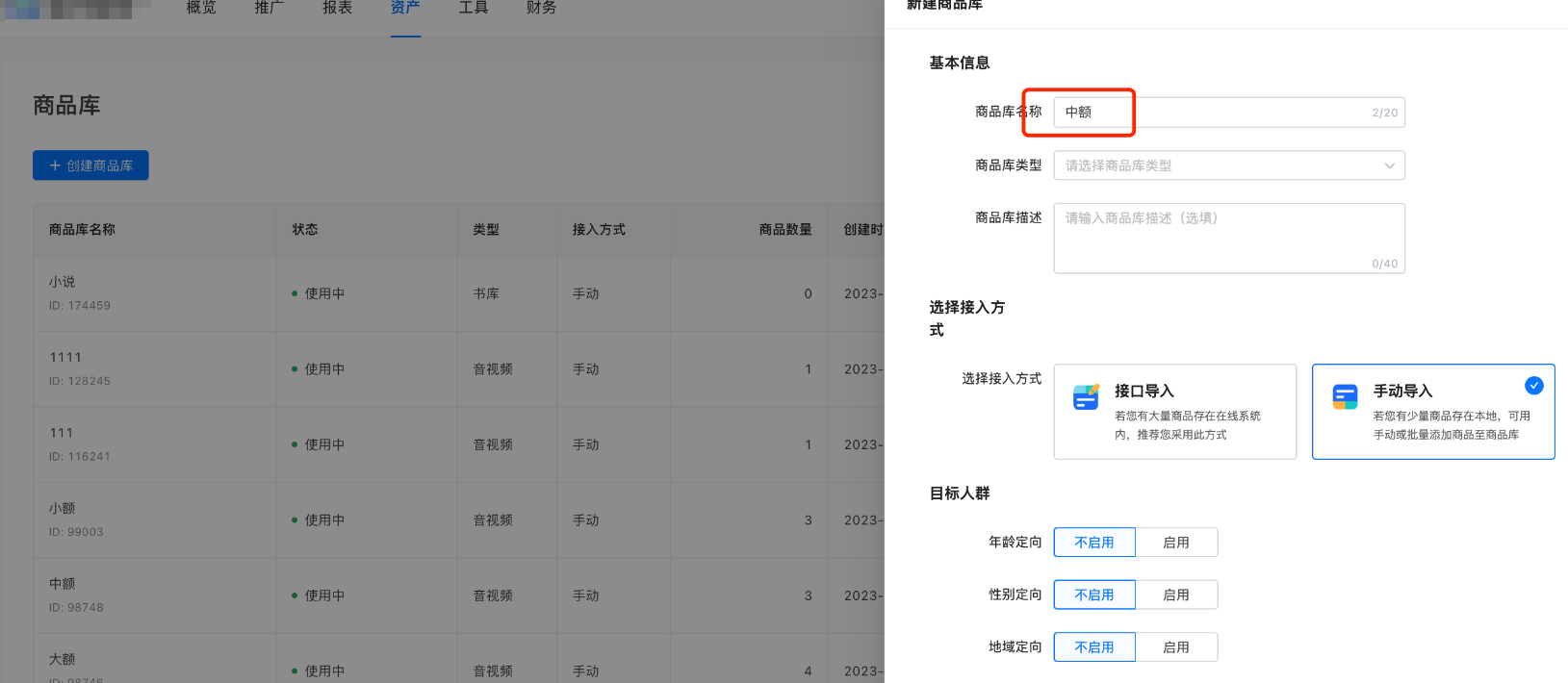
Task: Click the 中额 name in the table
Action: point(62,584)
